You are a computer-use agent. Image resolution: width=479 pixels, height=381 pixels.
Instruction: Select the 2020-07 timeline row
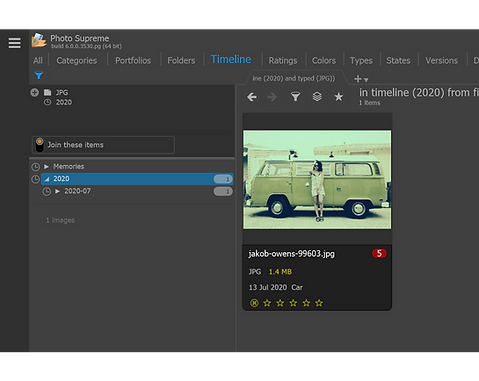click(x=137, y=191)
